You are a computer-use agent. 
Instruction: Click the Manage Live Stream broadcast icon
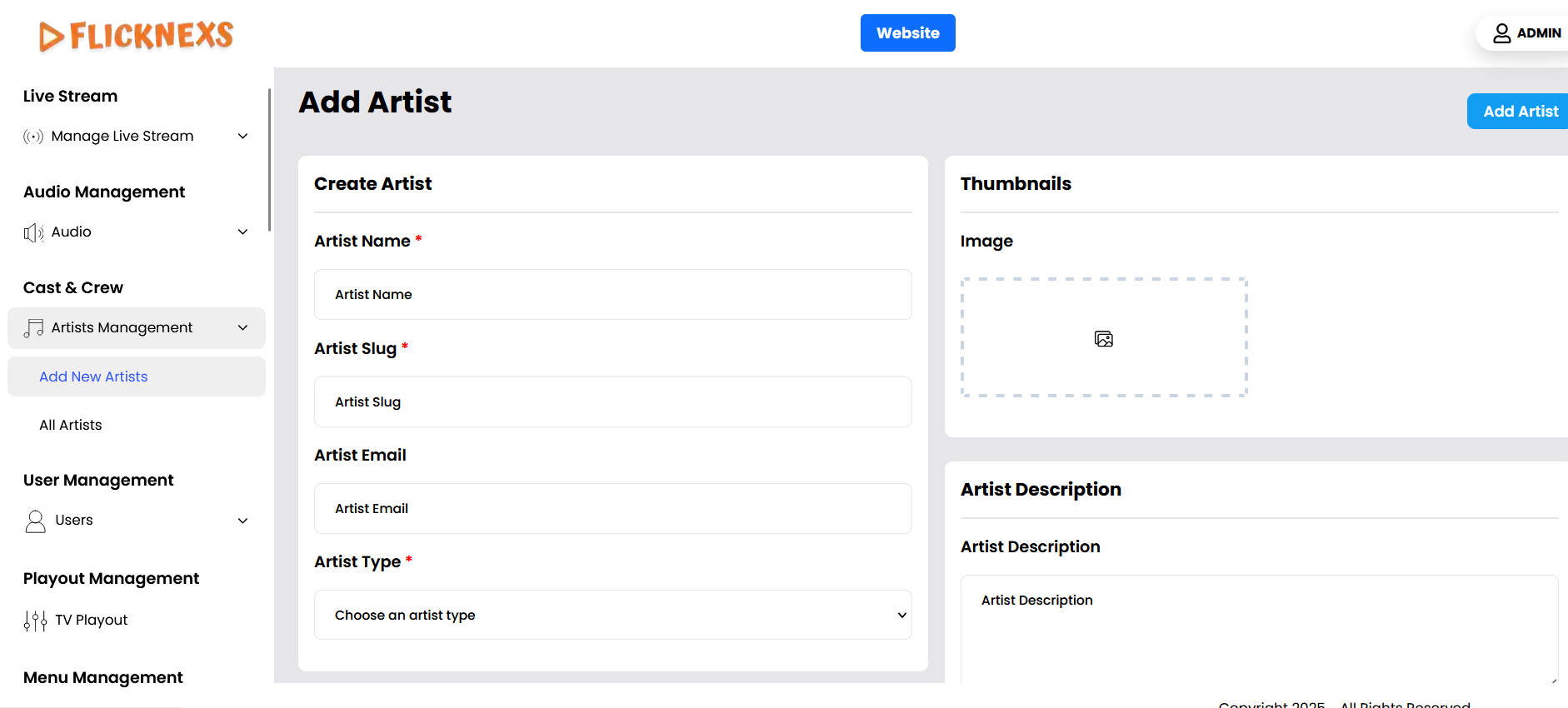(33, 137)
